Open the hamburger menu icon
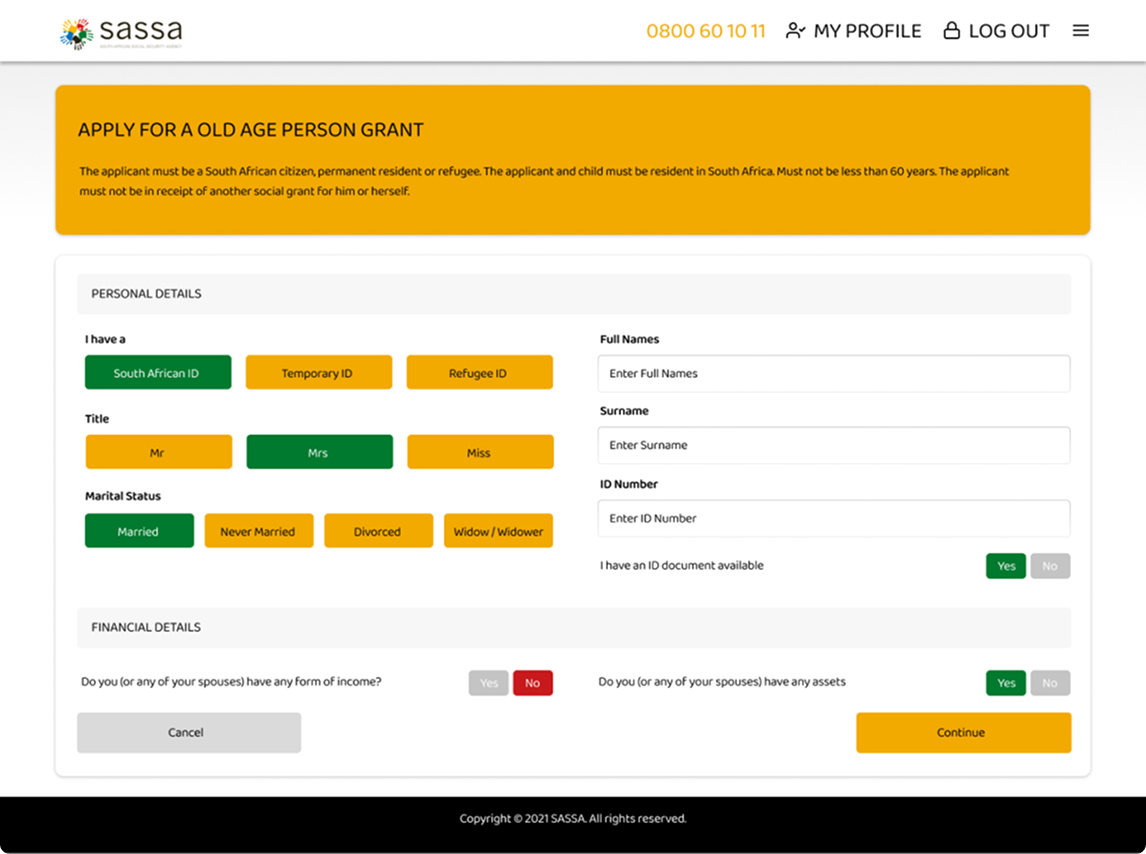Screen dimensions: 1146x854 (1080, 31)
